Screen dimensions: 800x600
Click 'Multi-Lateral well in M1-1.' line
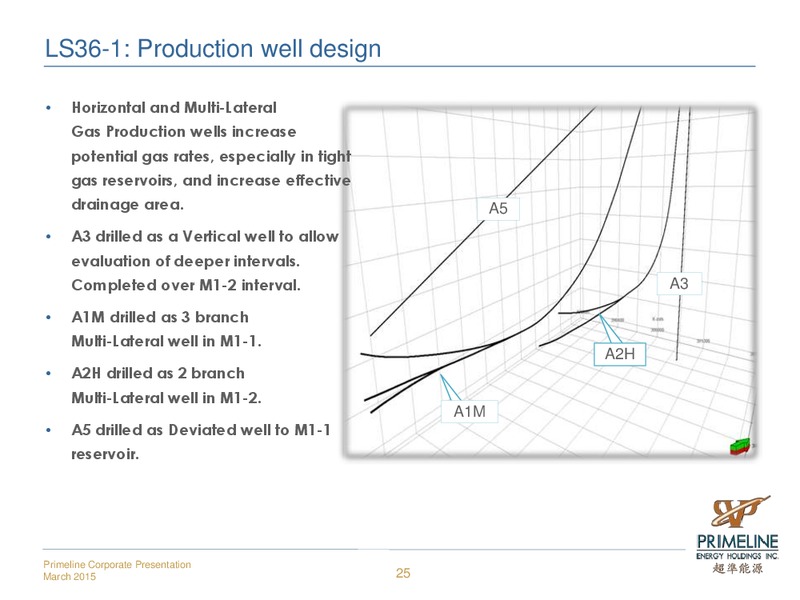tap(166, 341)
